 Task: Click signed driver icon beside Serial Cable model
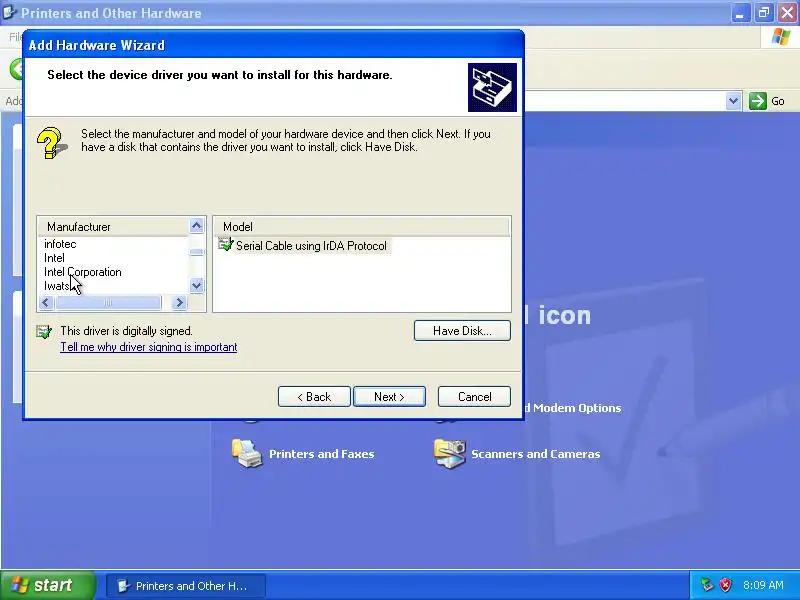[226, 244]
